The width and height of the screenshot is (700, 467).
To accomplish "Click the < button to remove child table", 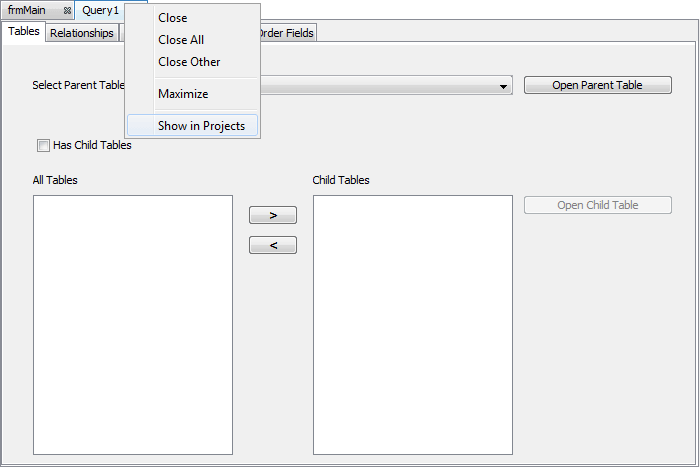I will 273,245.
